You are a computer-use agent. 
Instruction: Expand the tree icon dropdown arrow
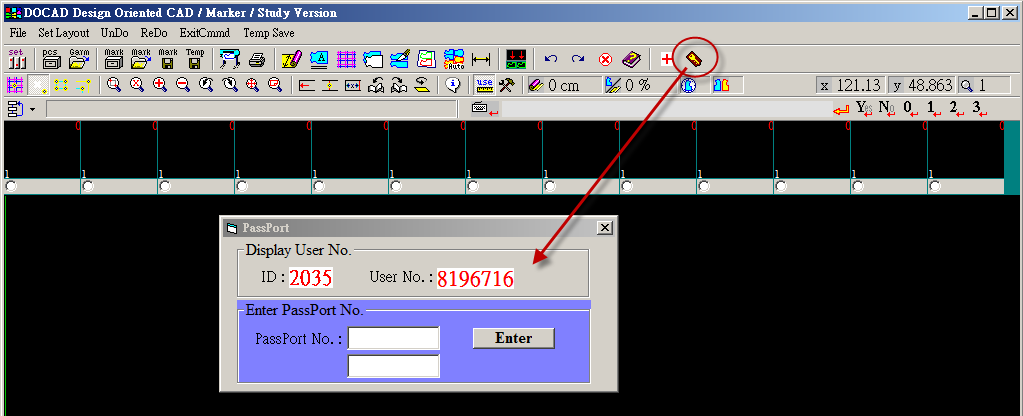tap(33, 109)
